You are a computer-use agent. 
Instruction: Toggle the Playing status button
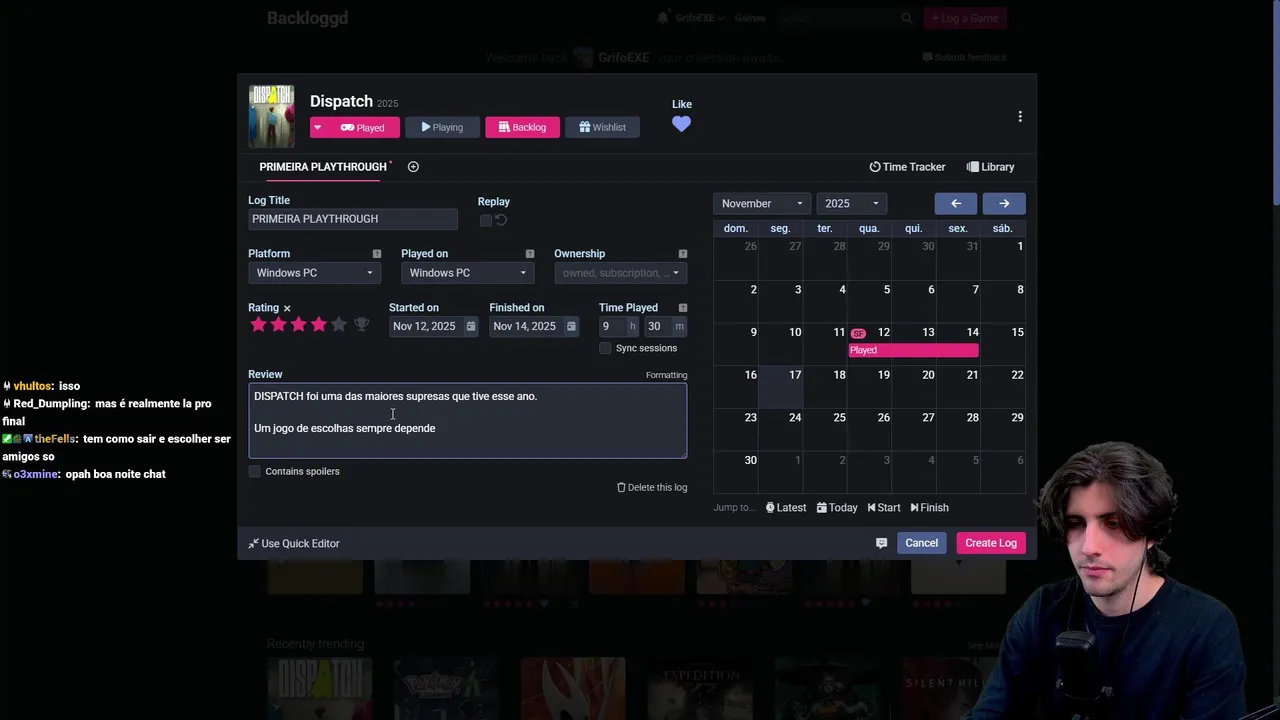pyautogui.click(x=442, y=127)
